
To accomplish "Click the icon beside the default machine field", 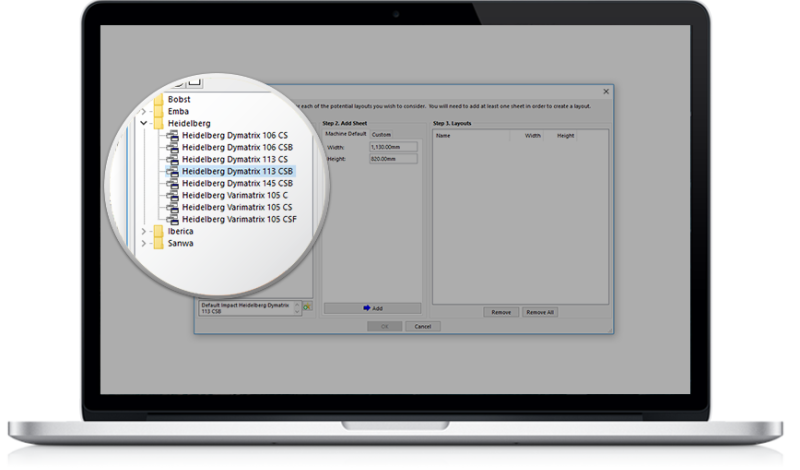I will pyautogui.click(x=307, y=307).
